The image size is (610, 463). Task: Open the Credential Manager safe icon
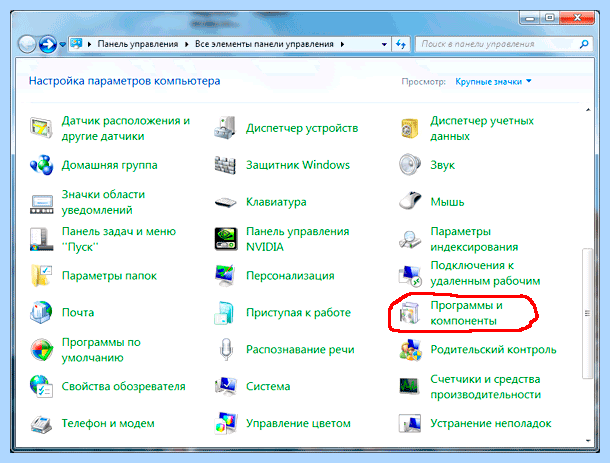click(x=410, y=128)
